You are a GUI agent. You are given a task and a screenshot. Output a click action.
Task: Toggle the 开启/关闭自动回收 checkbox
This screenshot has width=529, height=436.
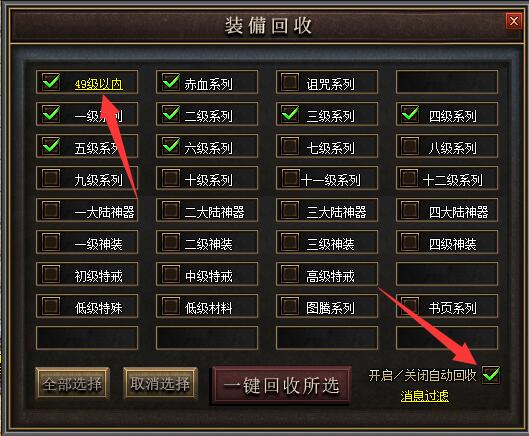[x=491, y=374]
